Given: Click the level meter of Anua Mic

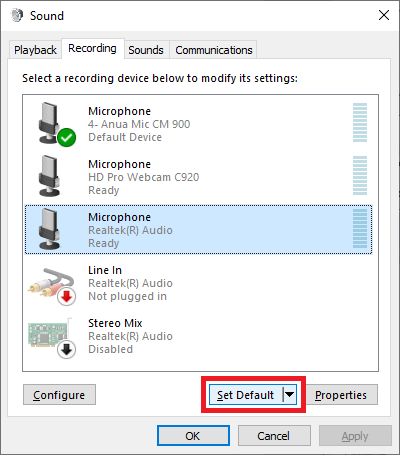Looking at the screenshot, I should 360,123.
